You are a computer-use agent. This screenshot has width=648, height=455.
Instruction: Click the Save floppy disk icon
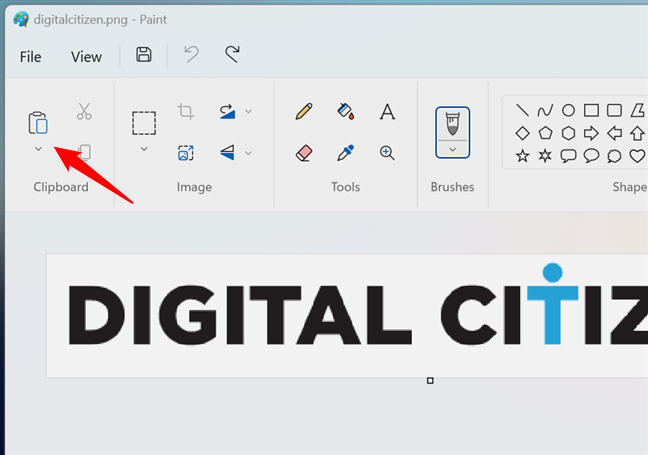pyautogui.click(x=144, y=55)
